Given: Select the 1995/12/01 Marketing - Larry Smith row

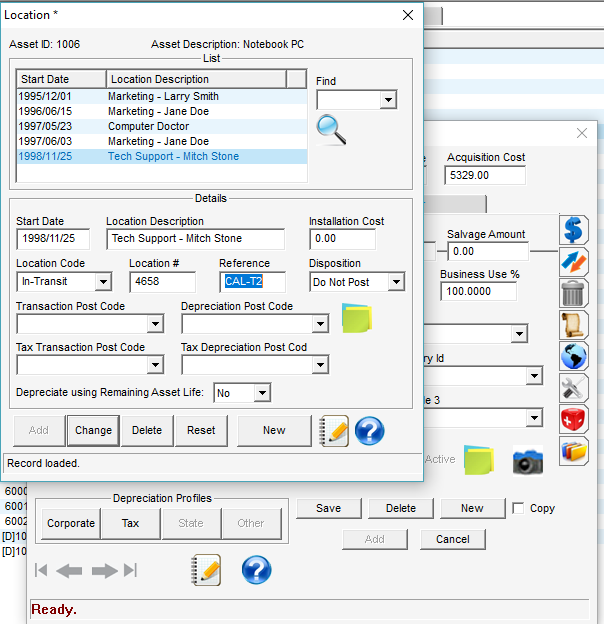Looking at the screenshot, I should coord(162,96).
